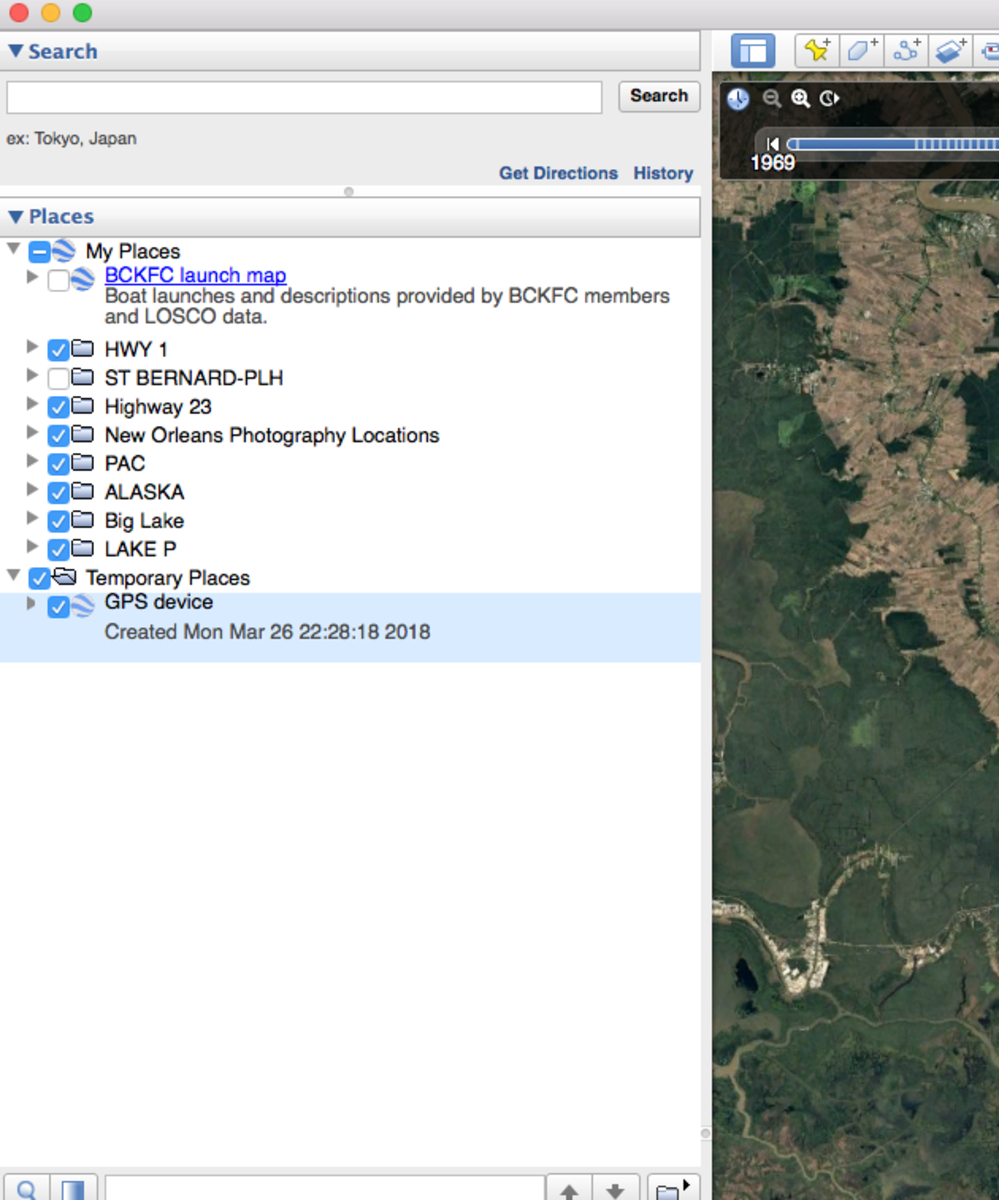This screenshot has height=1200, width=999.
Task: Click the ALASKA folder icon
Action: tap(83, 492)
